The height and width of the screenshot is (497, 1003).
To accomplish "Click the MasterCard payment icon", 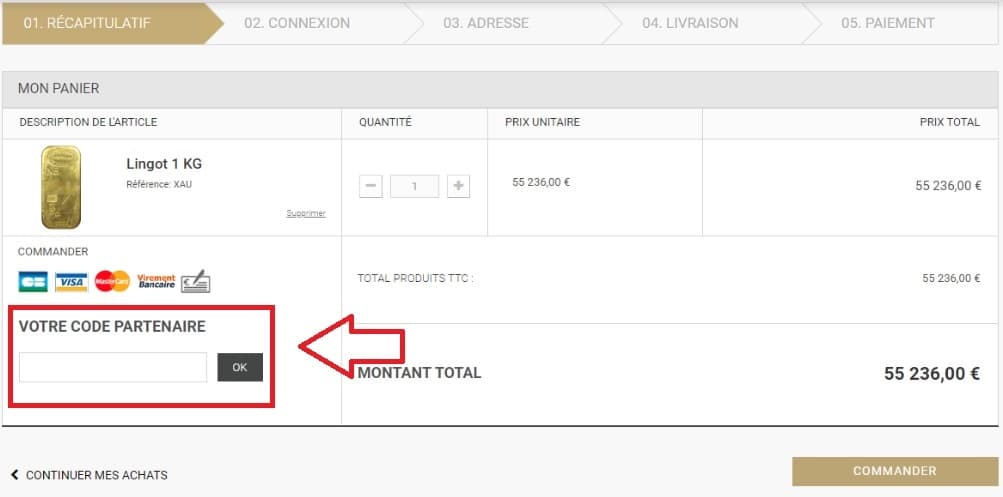I will click(x=112, y=281).
